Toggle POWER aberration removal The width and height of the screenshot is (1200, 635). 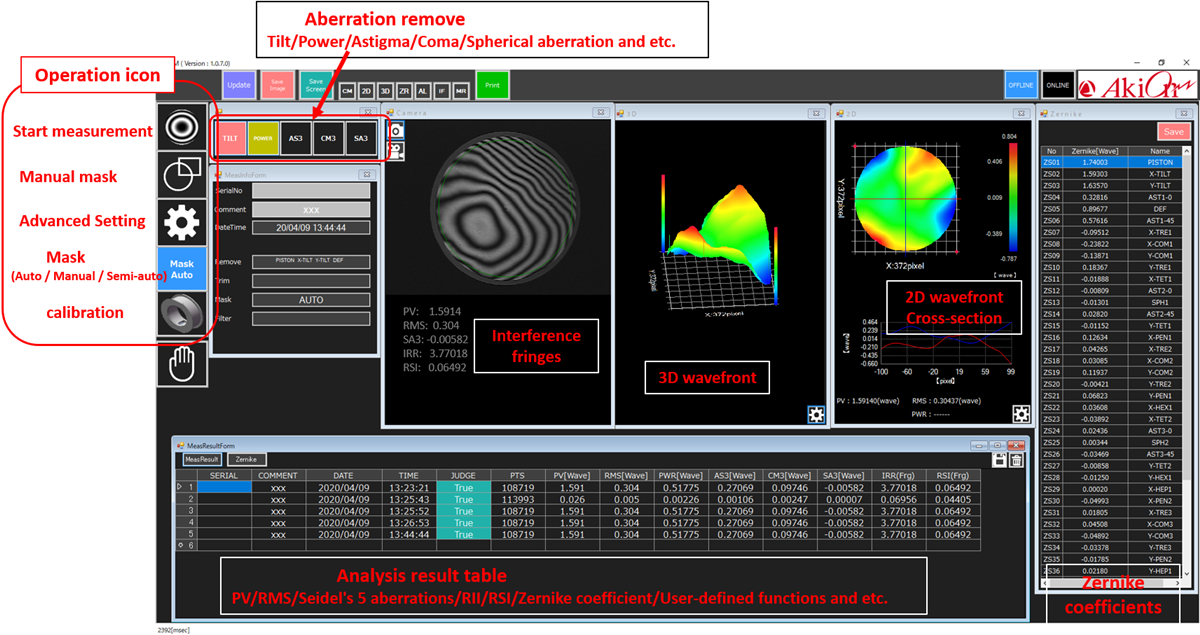pos(262,137)
